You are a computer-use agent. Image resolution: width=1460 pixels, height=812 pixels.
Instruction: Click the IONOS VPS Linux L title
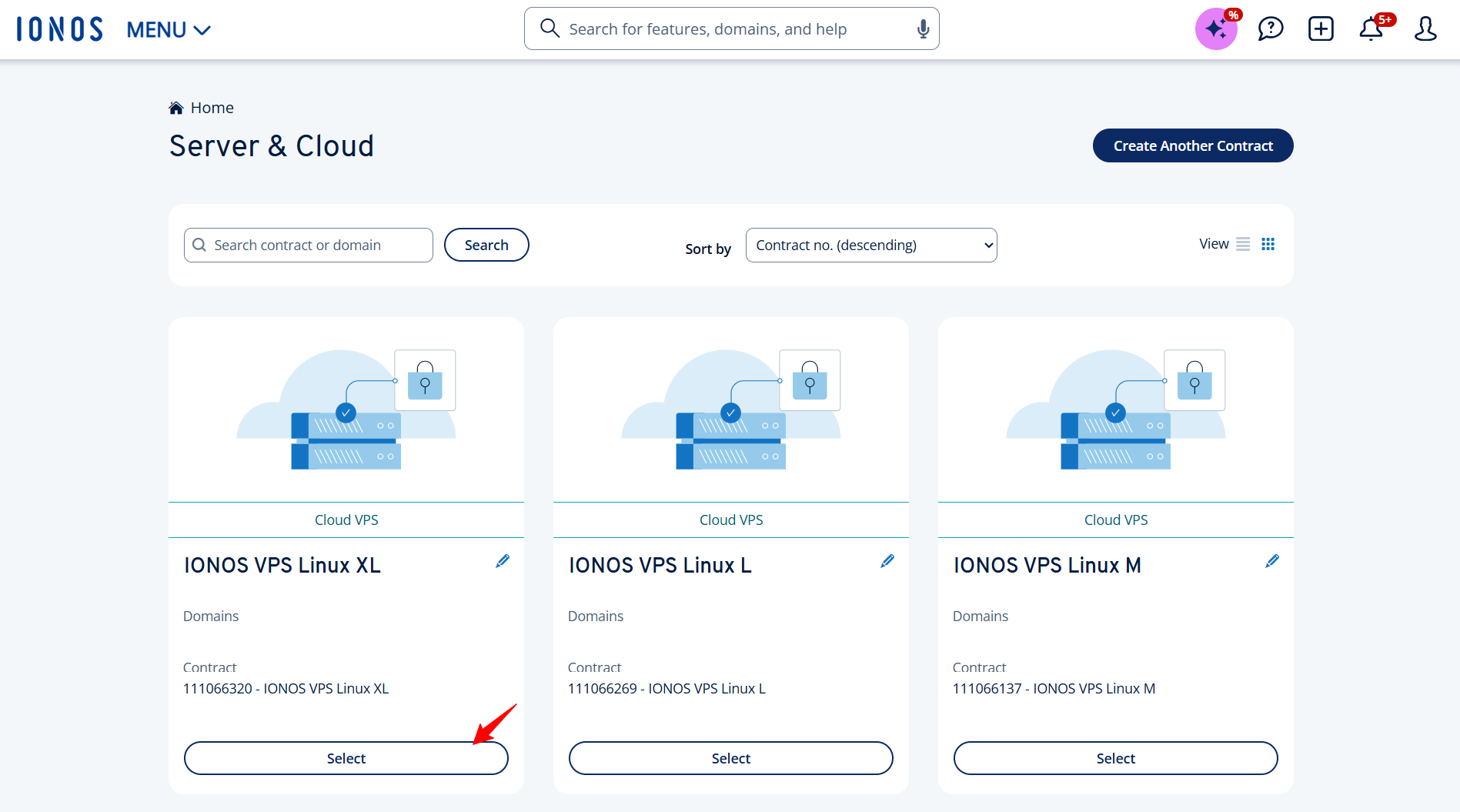click(x=660, y=565)
